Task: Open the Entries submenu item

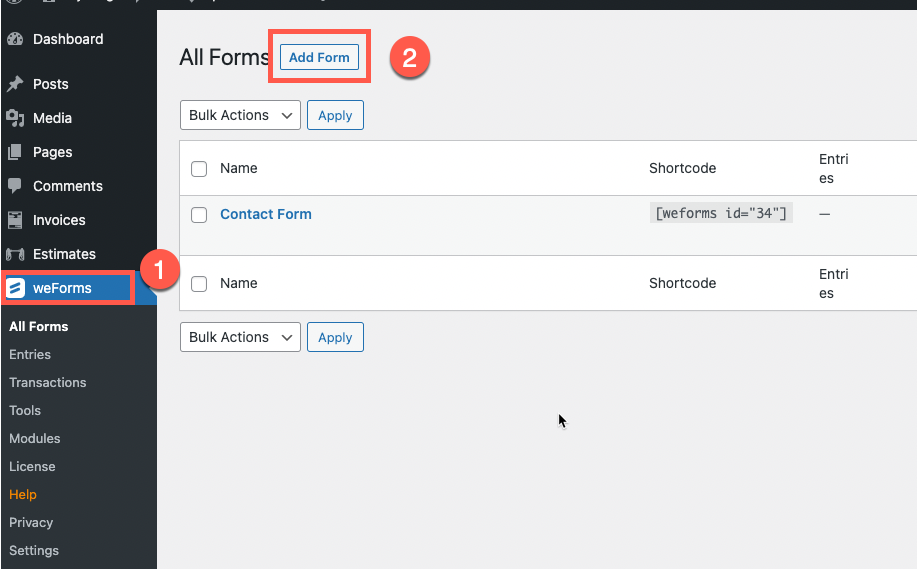Action: point(30,355)
